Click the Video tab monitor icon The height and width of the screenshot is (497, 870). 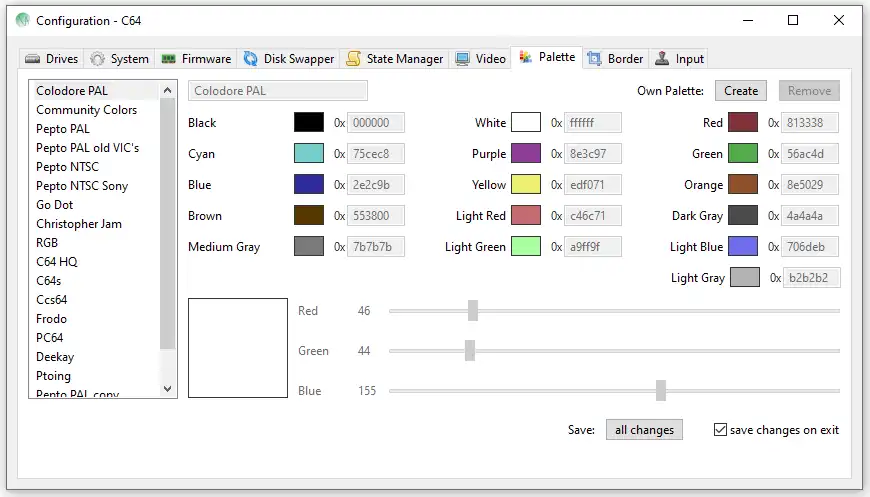point(462,59)
